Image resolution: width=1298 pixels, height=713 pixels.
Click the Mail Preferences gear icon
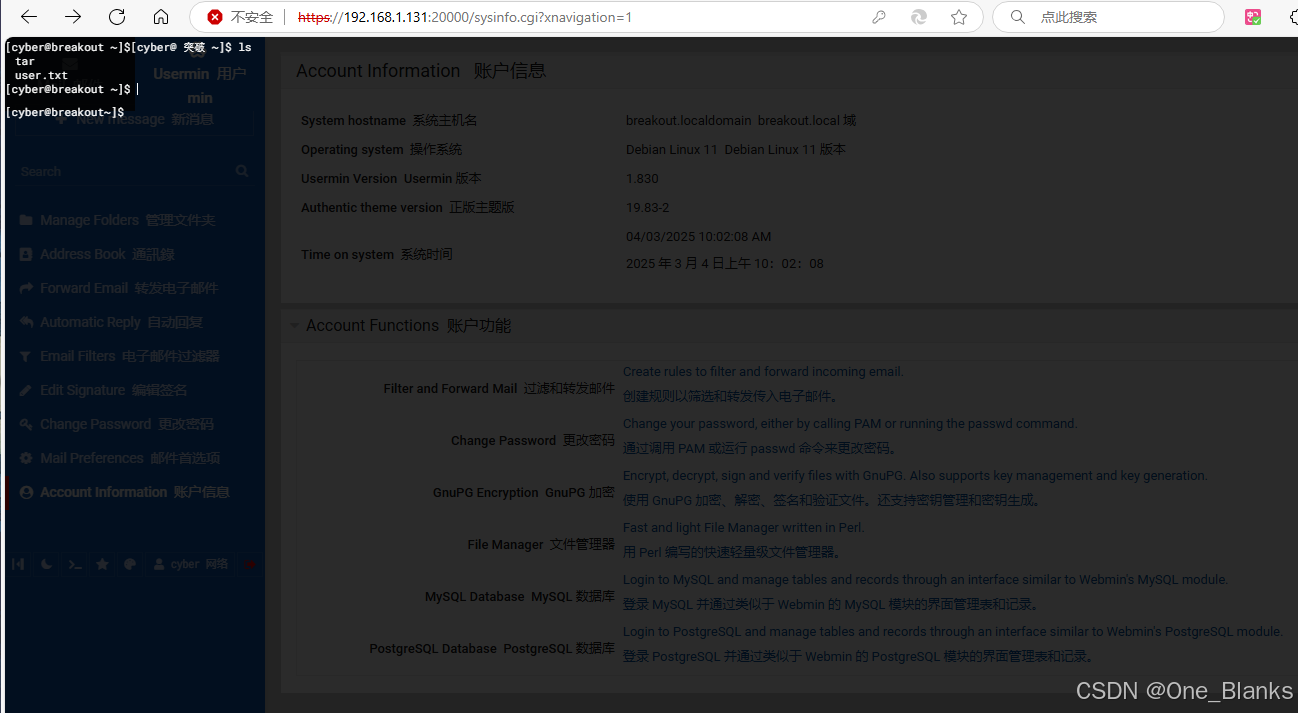[x=26, y=458]
